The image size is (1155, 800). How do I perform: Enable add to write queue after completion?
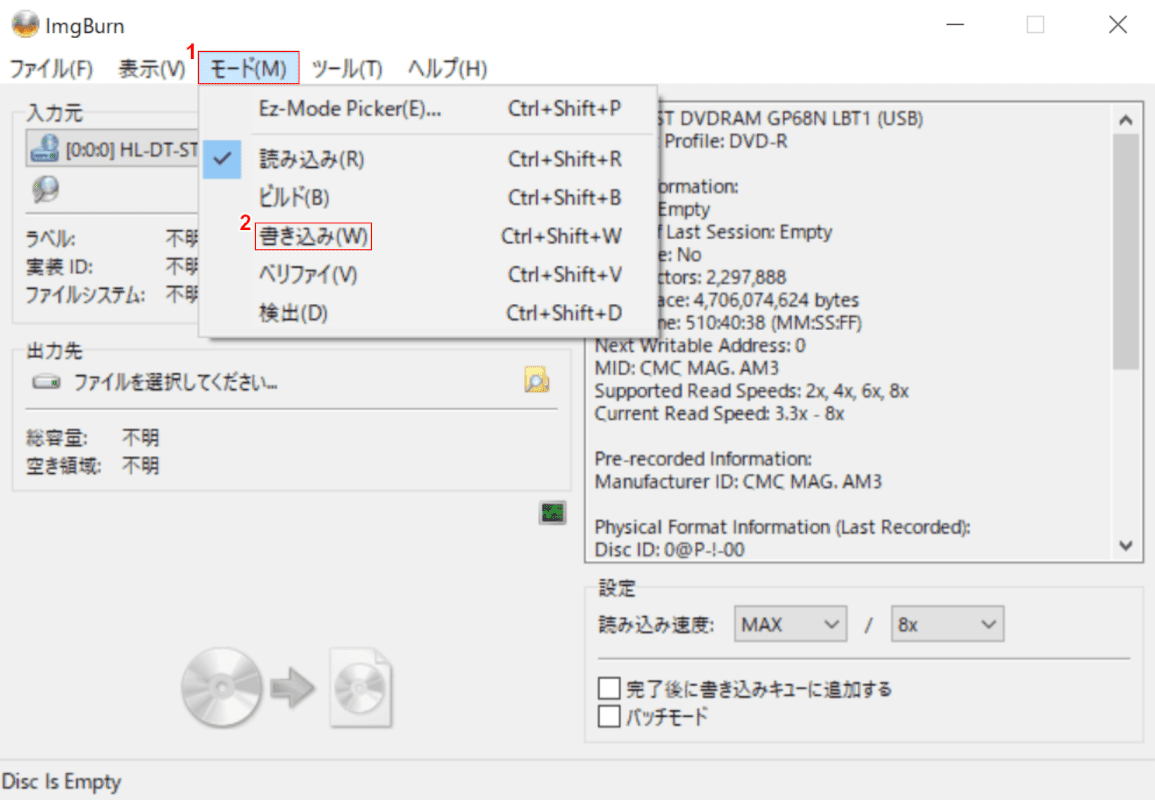tap(609, 689)
